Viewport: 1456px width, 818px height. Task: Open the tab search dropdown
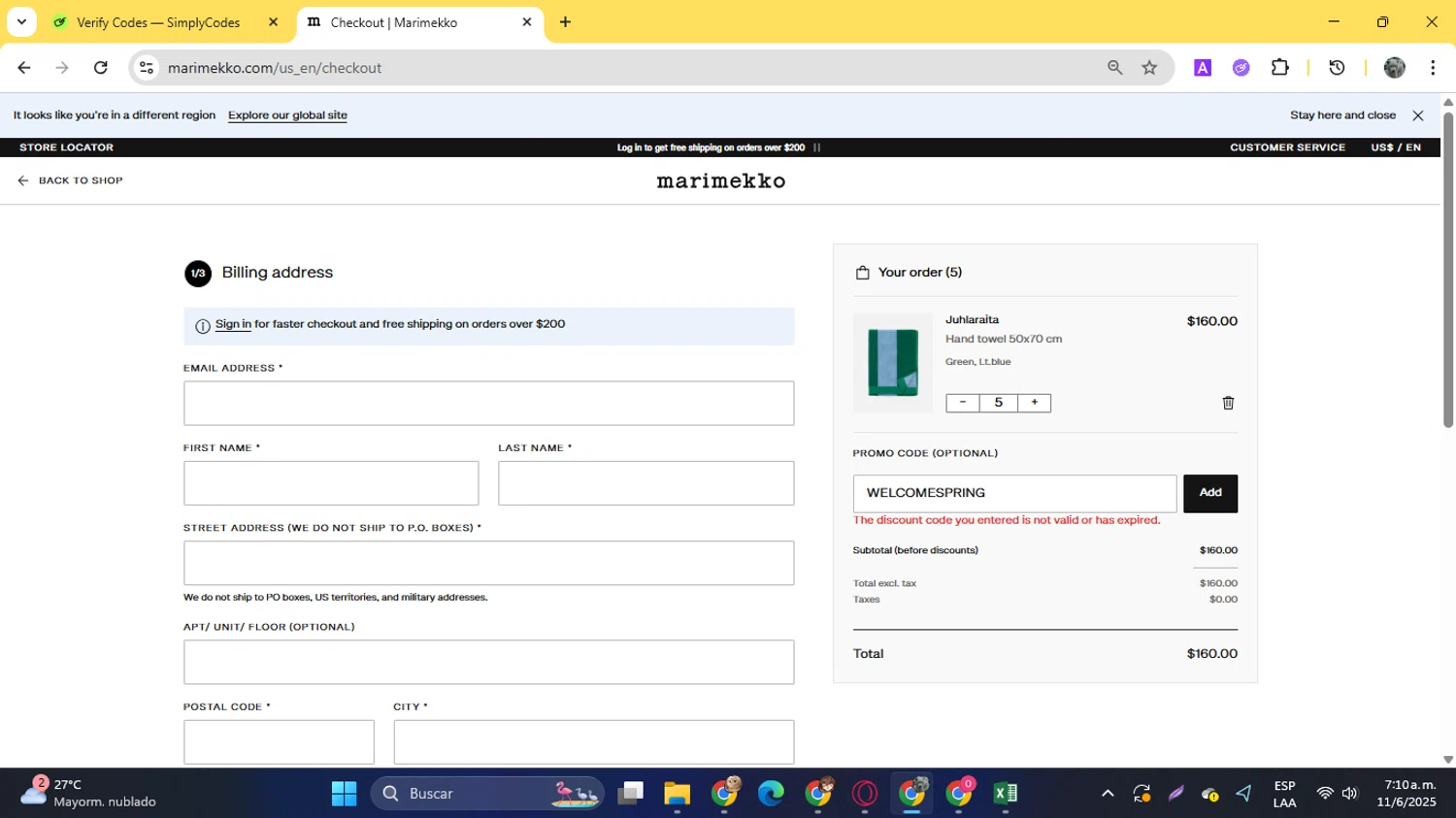tap(21, 22)
